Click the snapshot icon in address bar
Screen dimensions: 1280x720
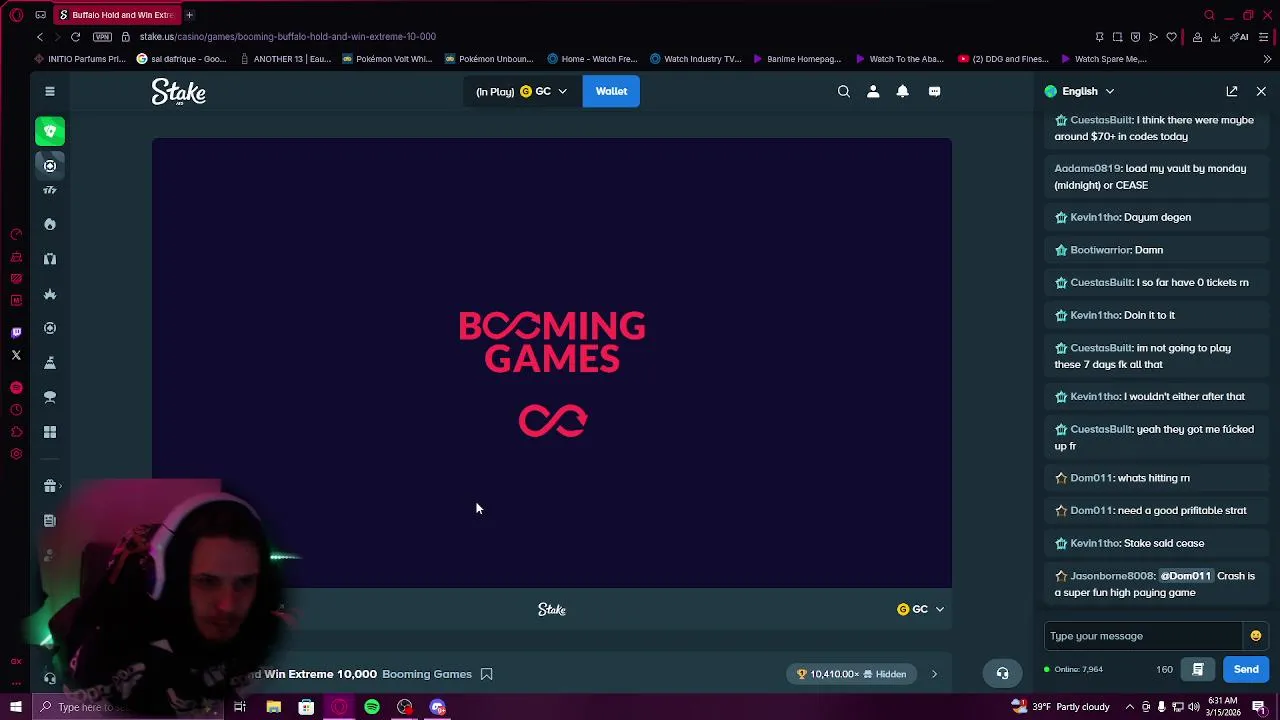[x=1117, y=37]
